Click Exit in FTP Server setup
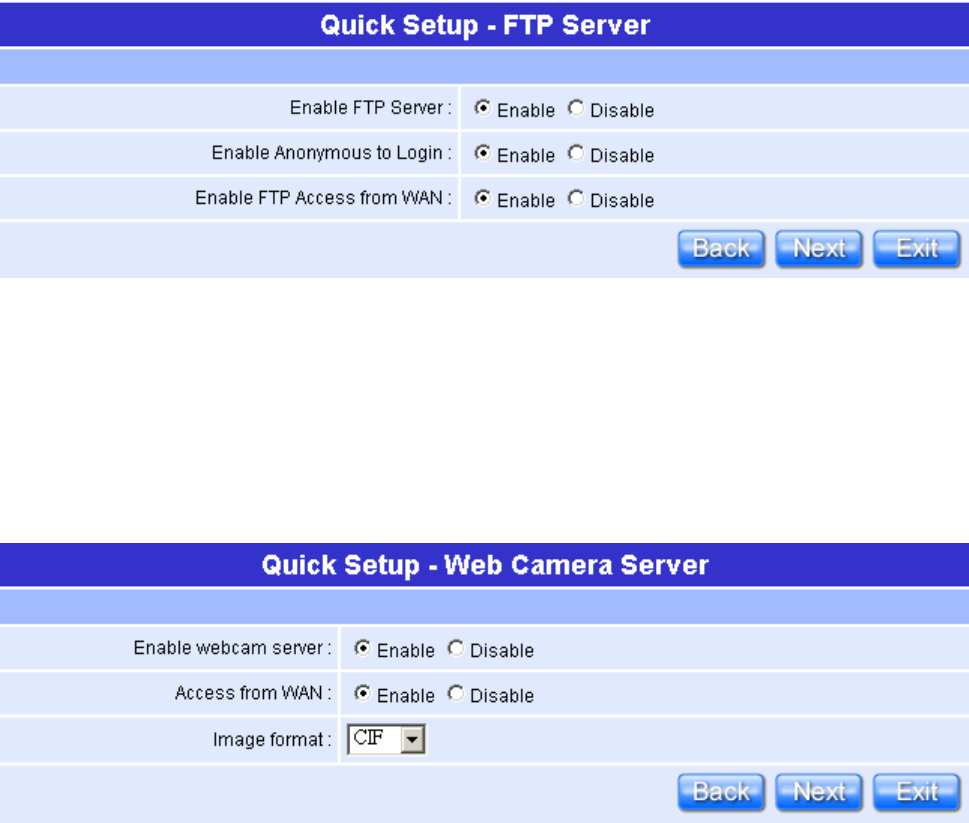969x823 pixels. point(917,249)
